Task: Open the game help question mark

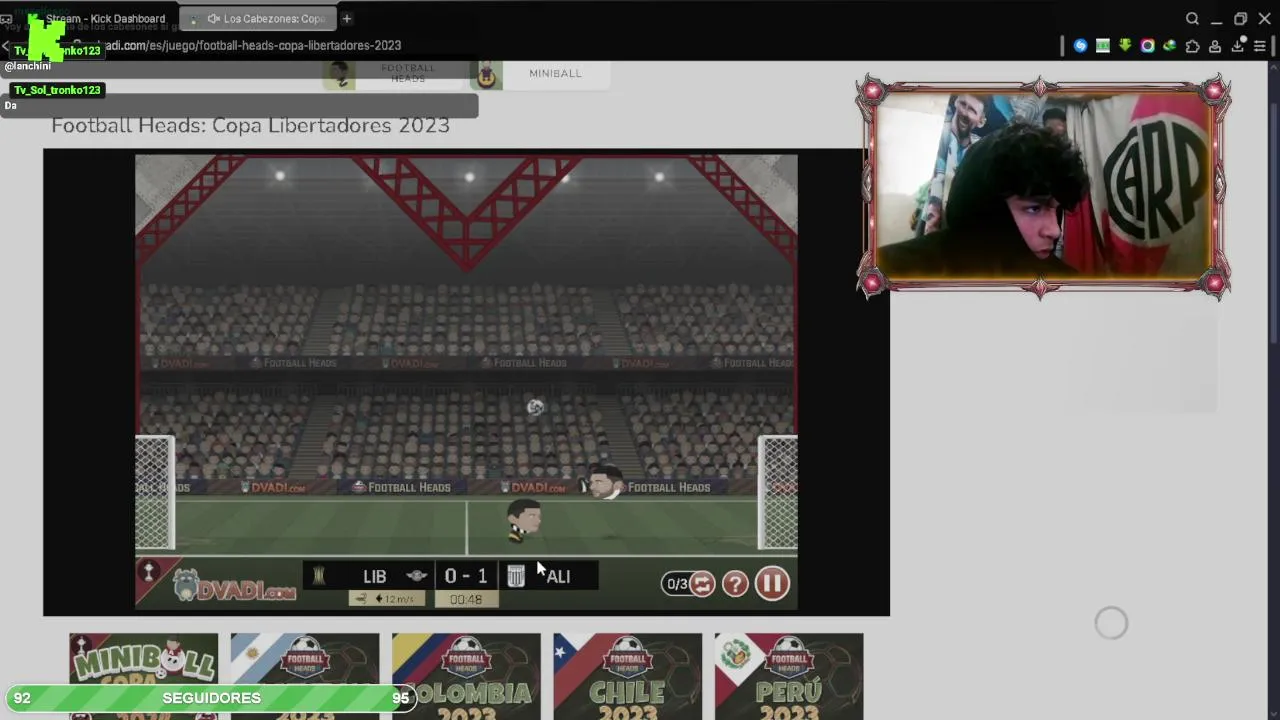Action: tap(735, 584)
